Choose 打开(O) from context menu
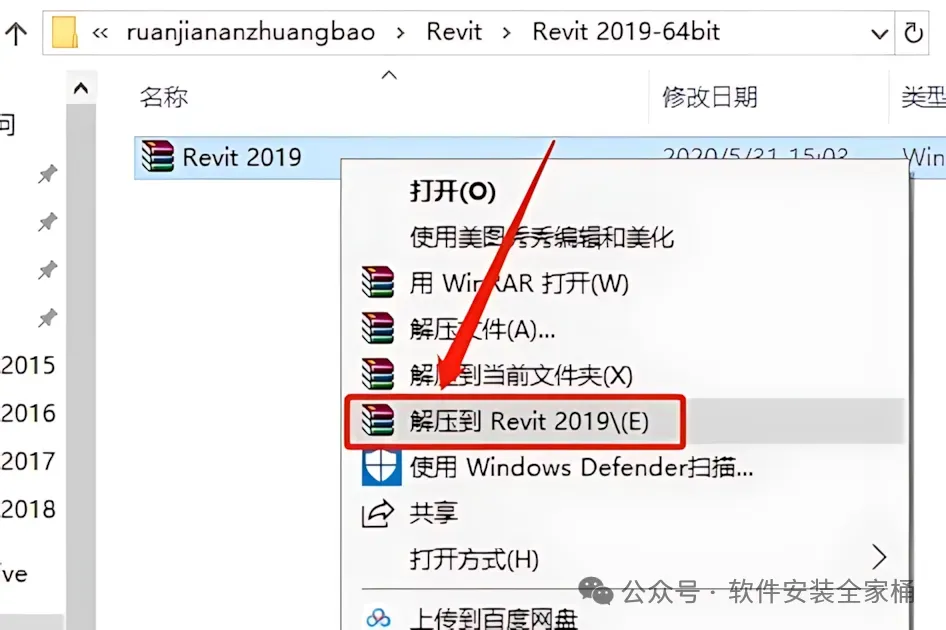This screenshot has height=630, width=946. point(452,191)
